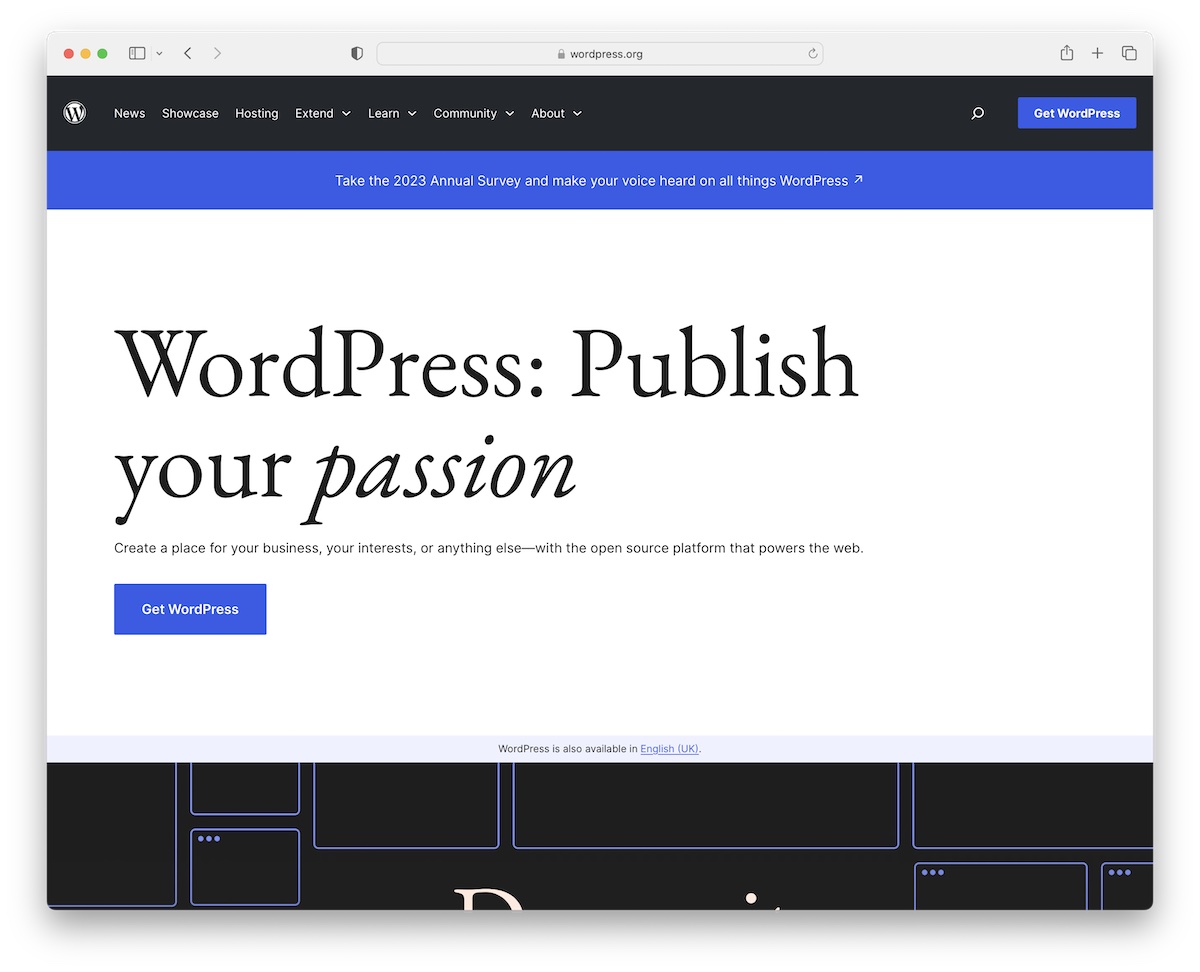Follow the 2023 Annual Survey banner link
The height and width of the screenshot is (972, 1200).
(599, 180)
